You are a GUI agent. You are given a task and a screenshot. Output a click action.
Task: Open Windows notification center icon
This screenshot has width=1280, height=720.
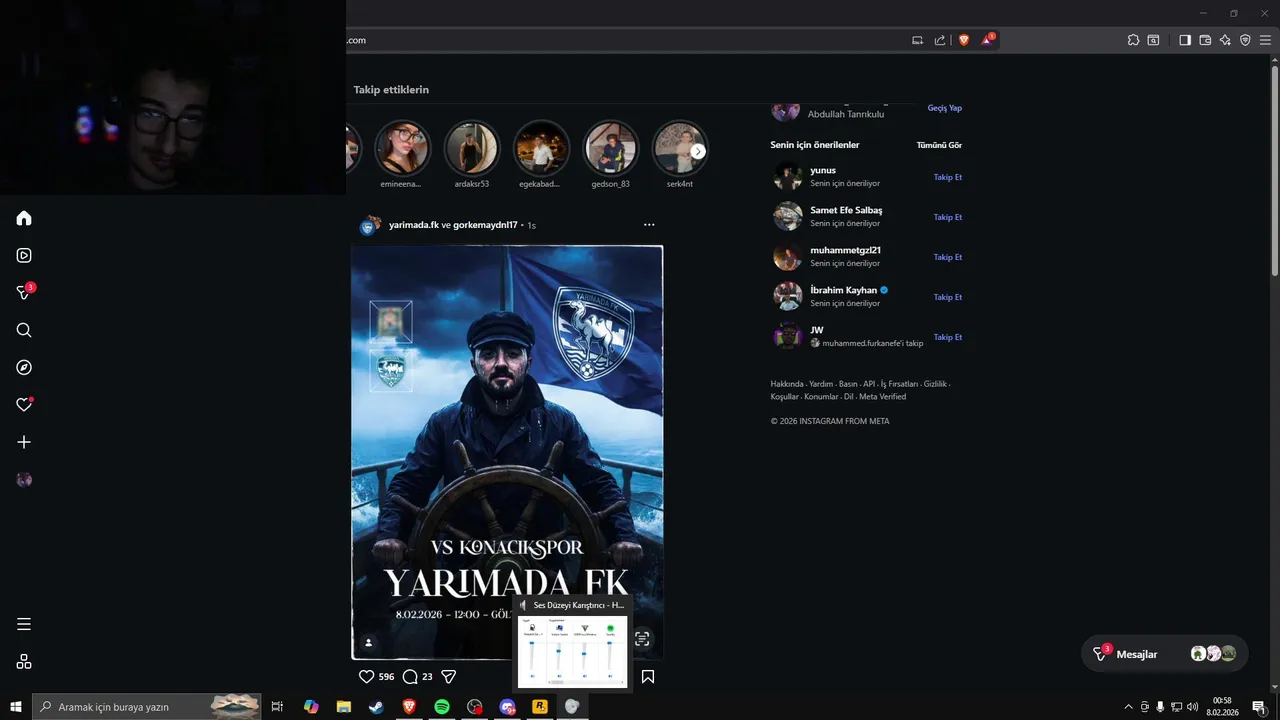1259,707
